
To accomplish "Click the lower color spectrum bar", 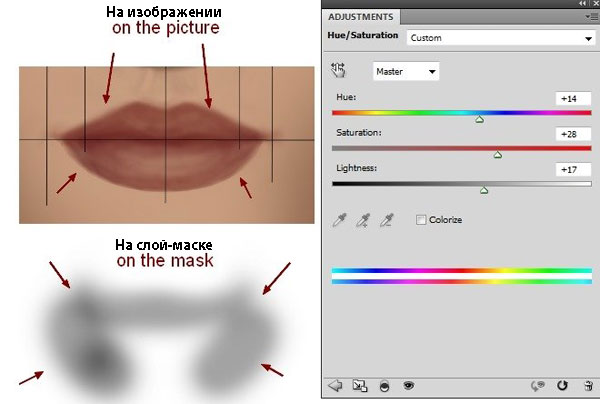I will click(x=461, y=282).
